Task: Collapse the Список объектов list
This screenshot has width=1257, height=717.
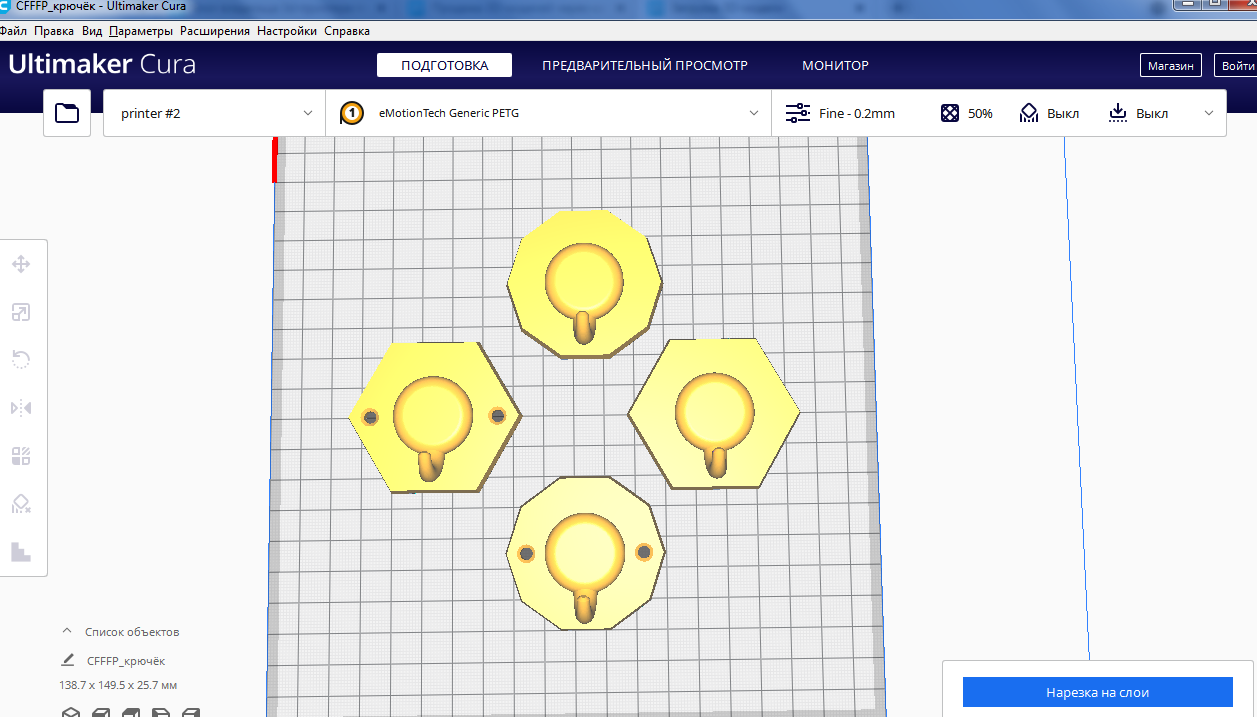Action: [x=67, y=631]
